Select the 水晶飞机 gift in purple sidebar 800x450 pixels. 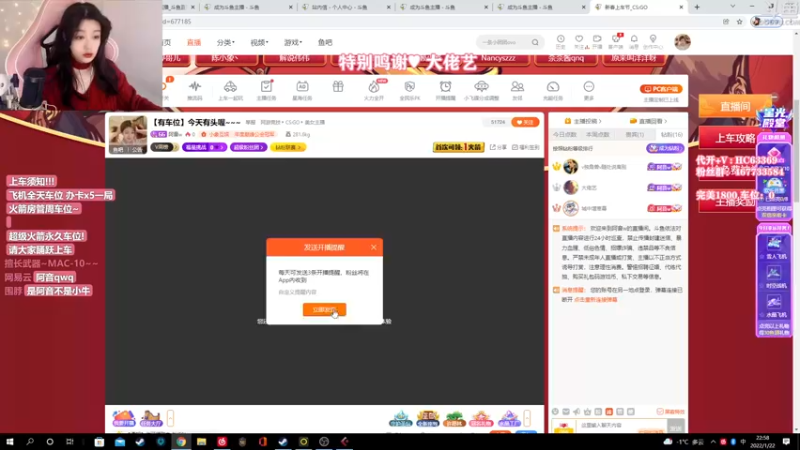click(x=774, y=306)
